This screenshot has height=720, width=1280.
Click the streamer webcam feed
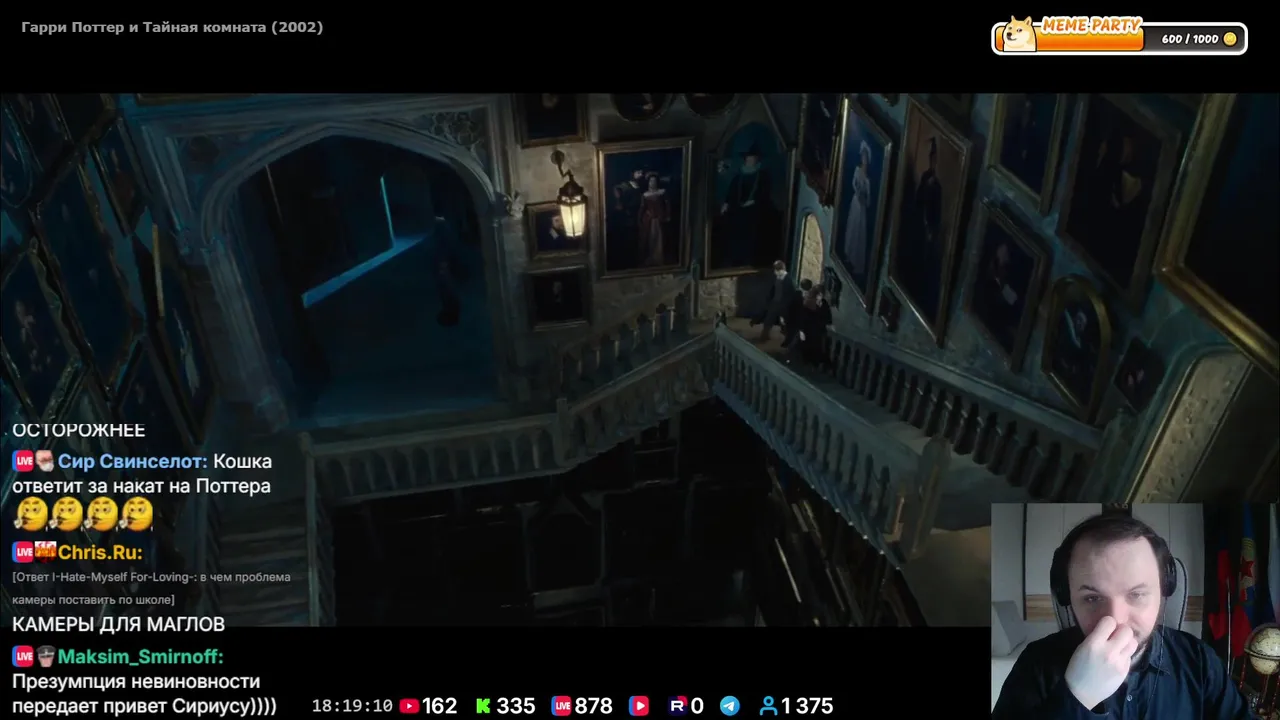point(1135,611)
